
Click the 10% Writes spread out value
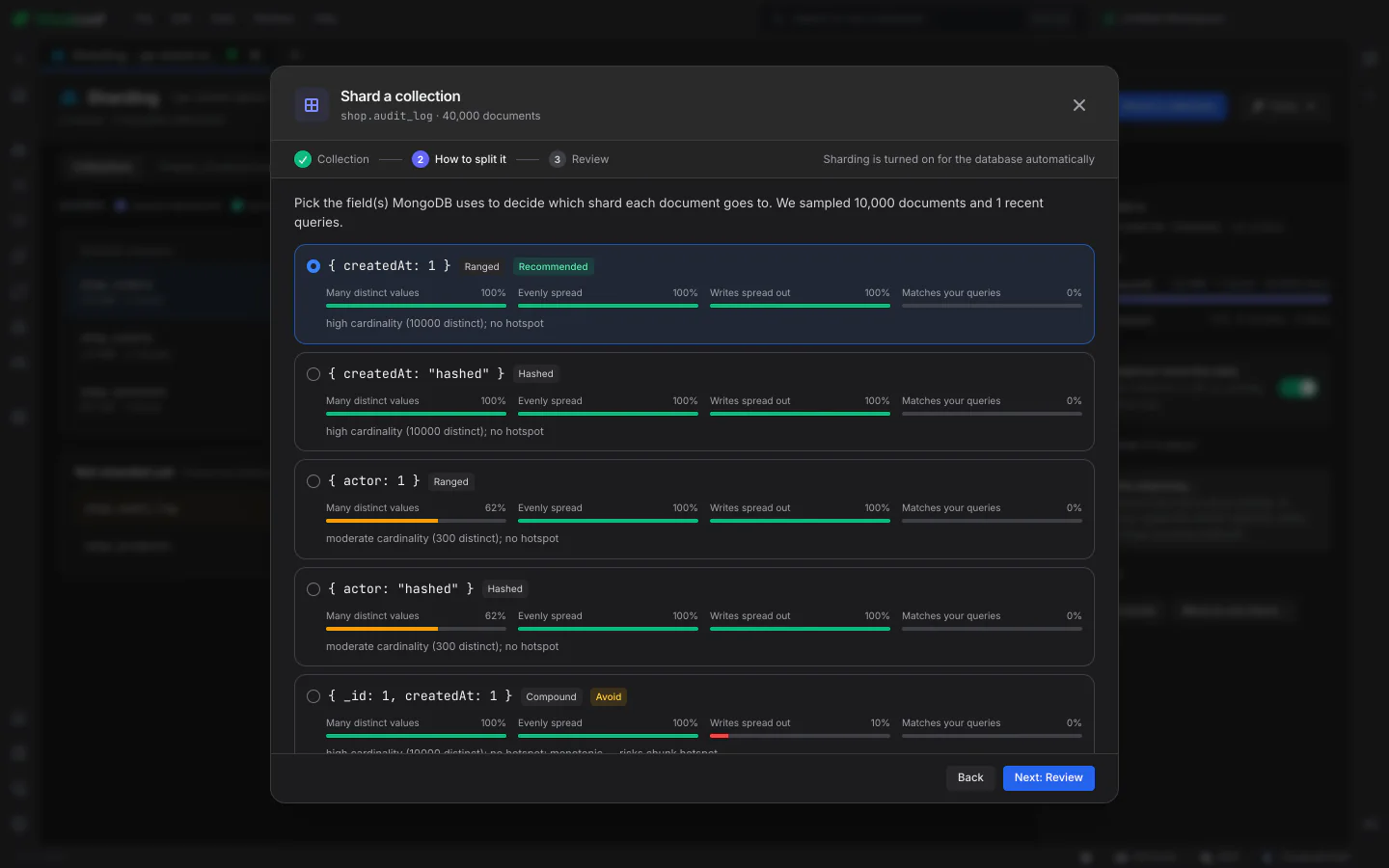[880, 722]
